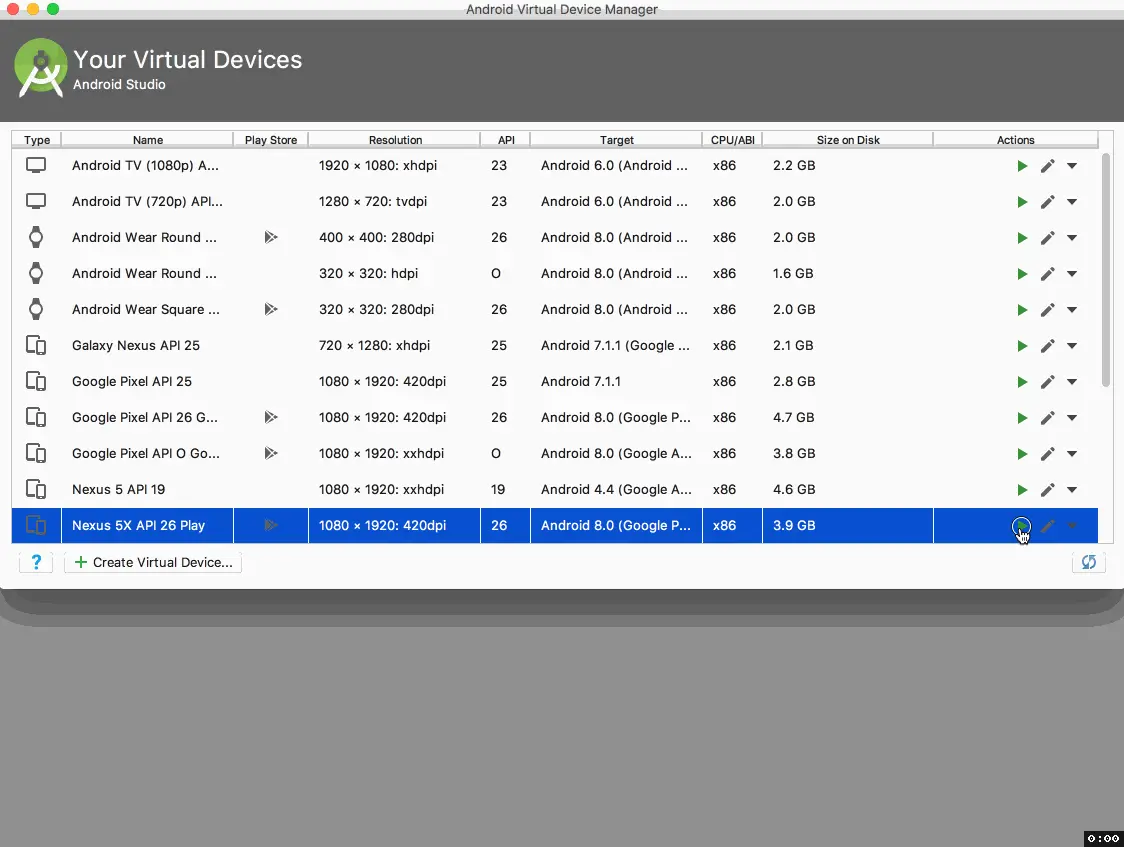
Task: Open more actions for Android TV (1080p)
Action: (1072, 166)
